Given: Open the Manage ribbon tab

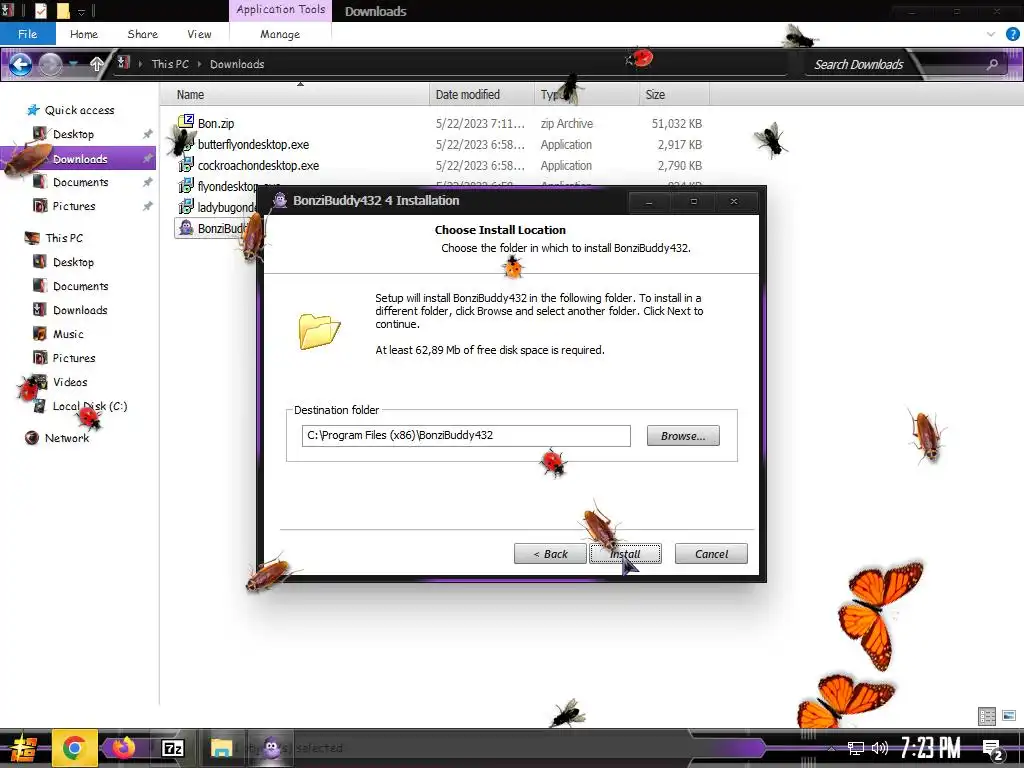Looking at the screenshot, I should point(280,34).
